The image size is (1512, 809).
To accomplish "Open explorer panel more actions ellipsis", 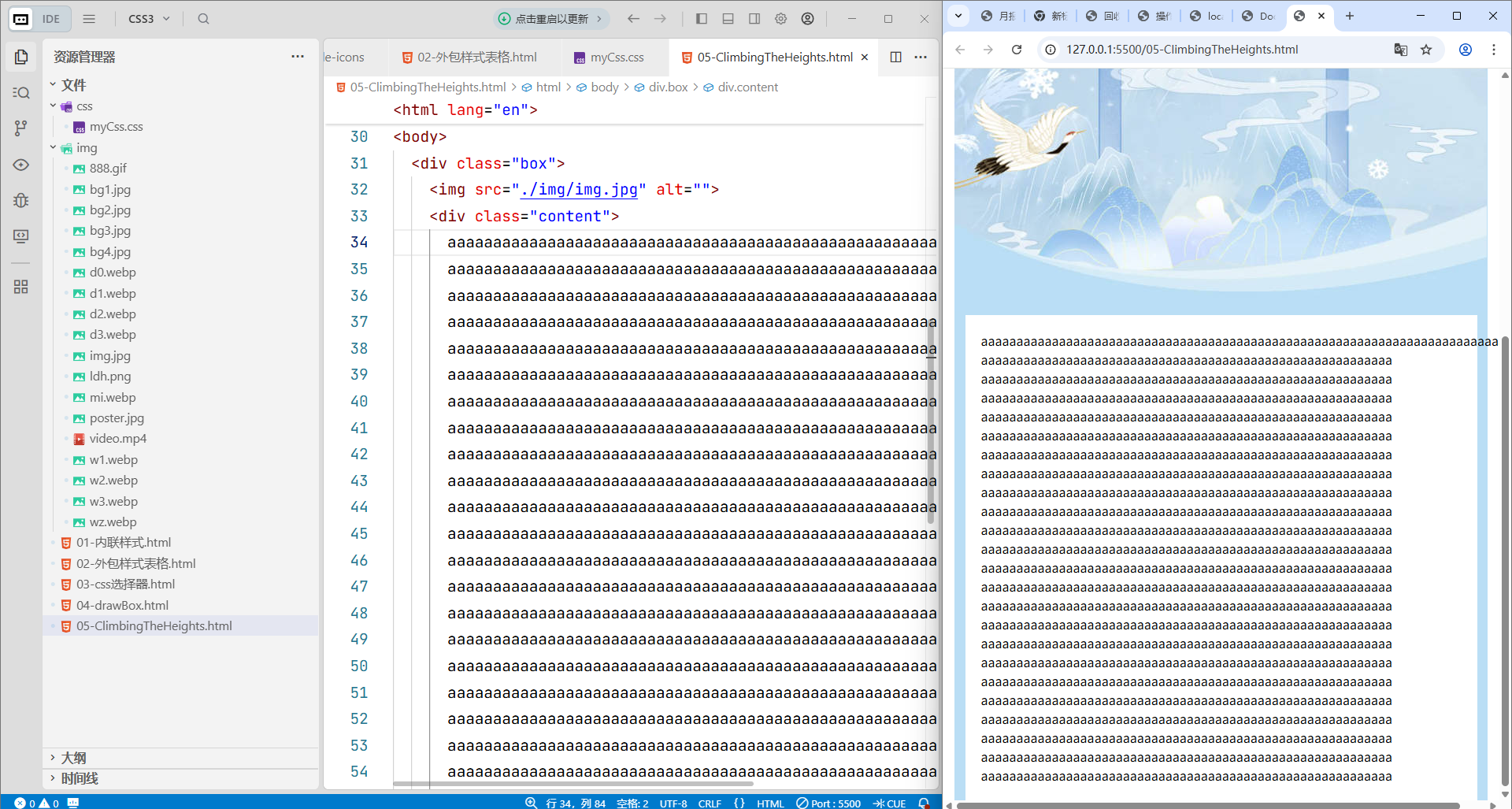I will (298, 57).
